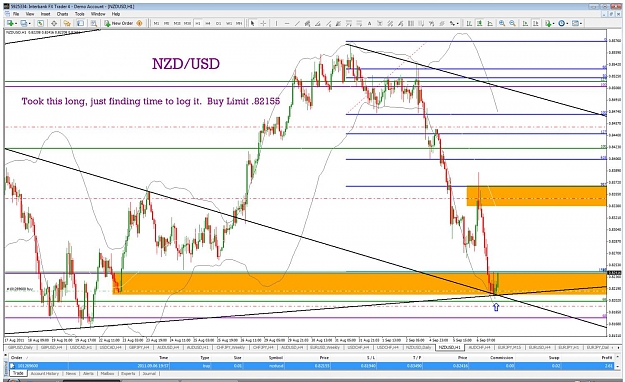Image resolution: width=625 pixels, height=382 pixels.
Task: Switch to EURJPY,M15 chart tab
Action: pyautogui.click(x=510, y=347)
